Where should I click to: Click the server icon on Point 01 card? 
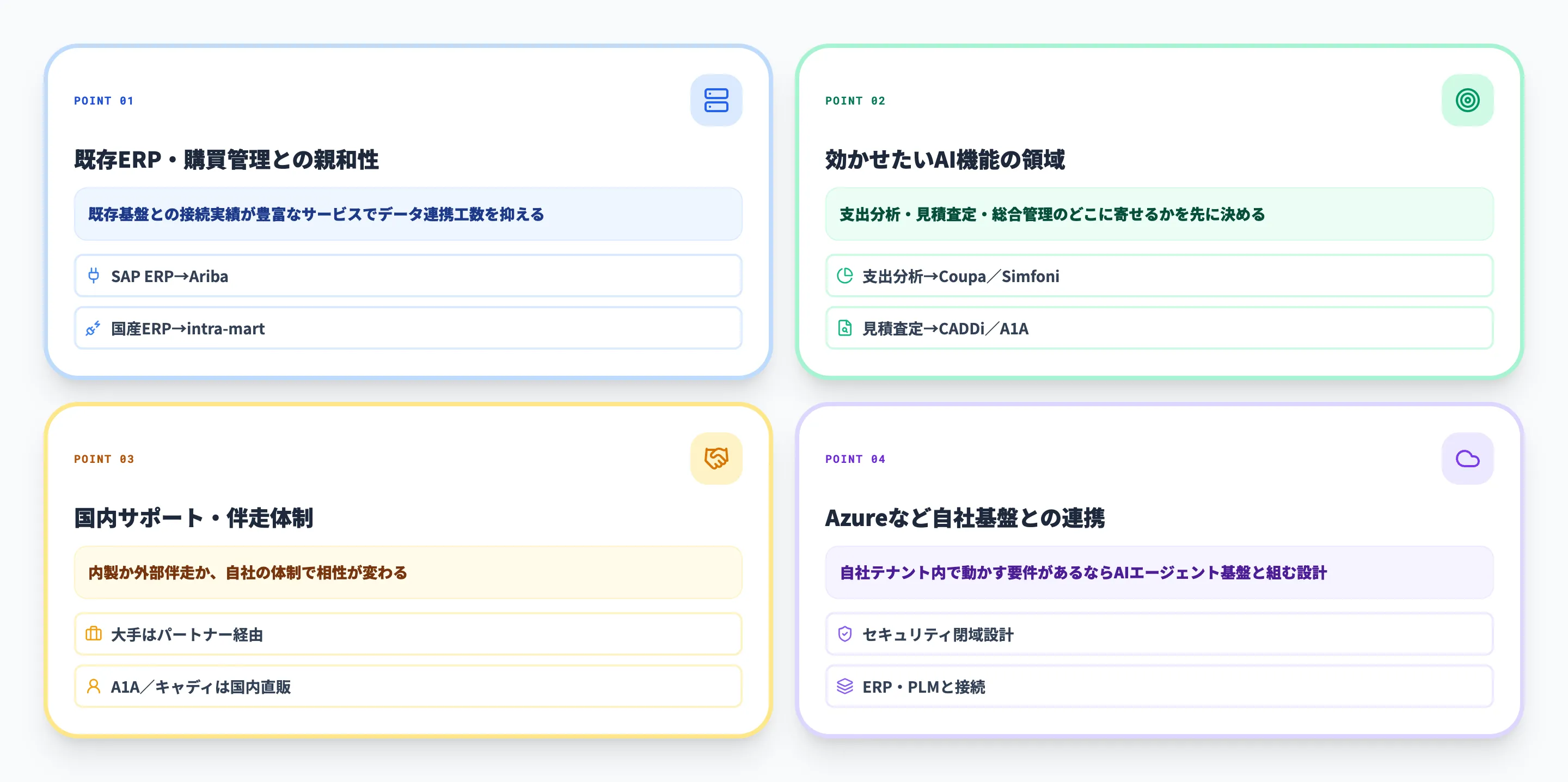pos(717,100)
